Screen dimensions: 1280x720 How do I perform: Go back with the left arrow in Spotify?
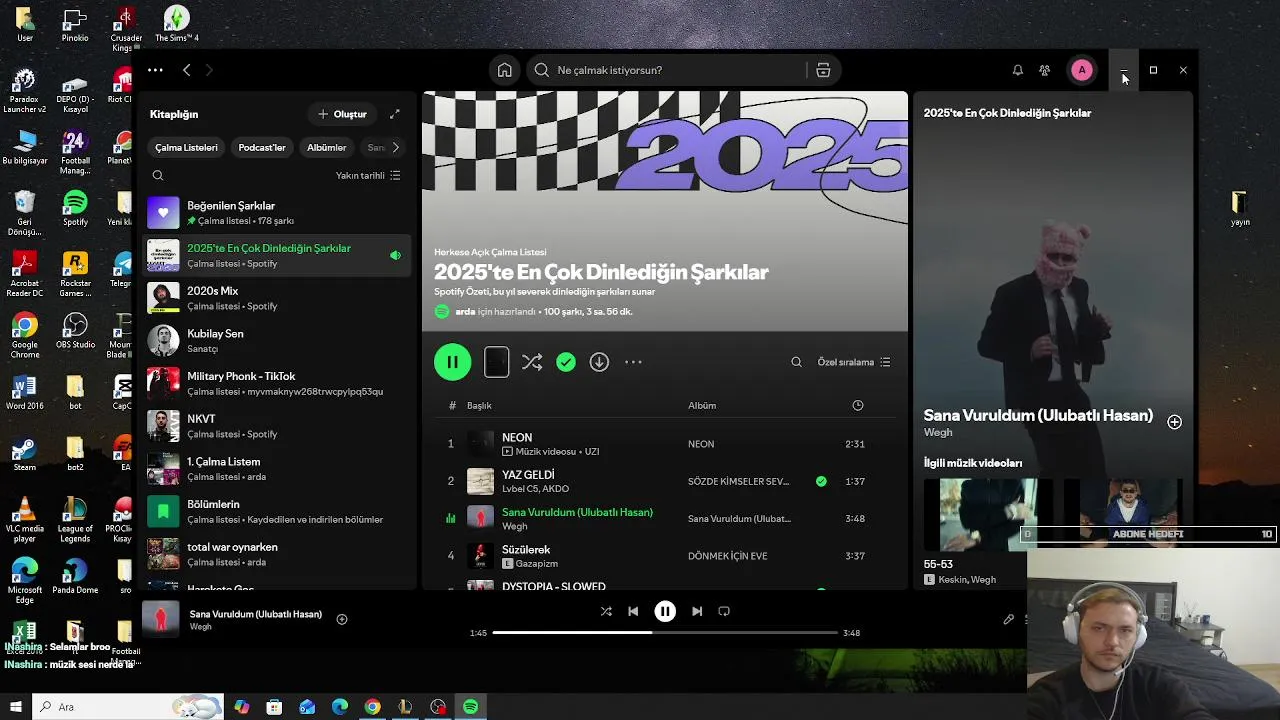(x=187, y=70)
